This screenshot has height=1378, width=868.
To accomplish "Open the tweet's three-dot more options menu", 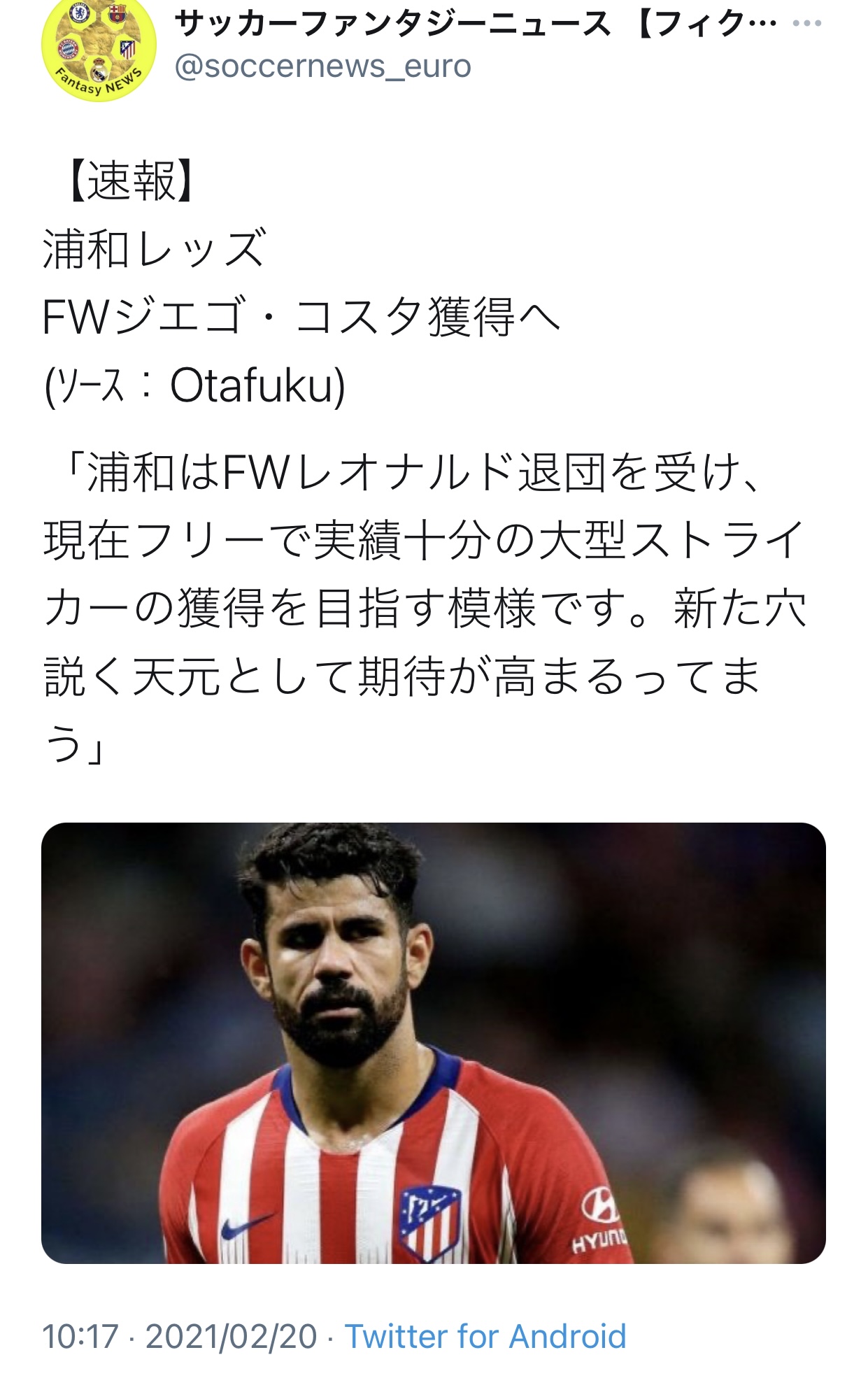I will pyautogui.click(x=807, y=24).
